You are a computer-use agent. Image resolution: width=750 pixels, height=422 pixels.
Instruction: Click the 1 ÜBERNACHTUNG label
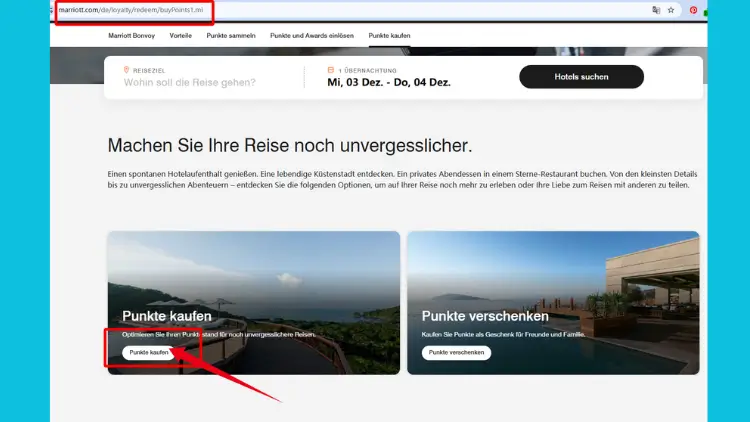[x=367, y=70]
